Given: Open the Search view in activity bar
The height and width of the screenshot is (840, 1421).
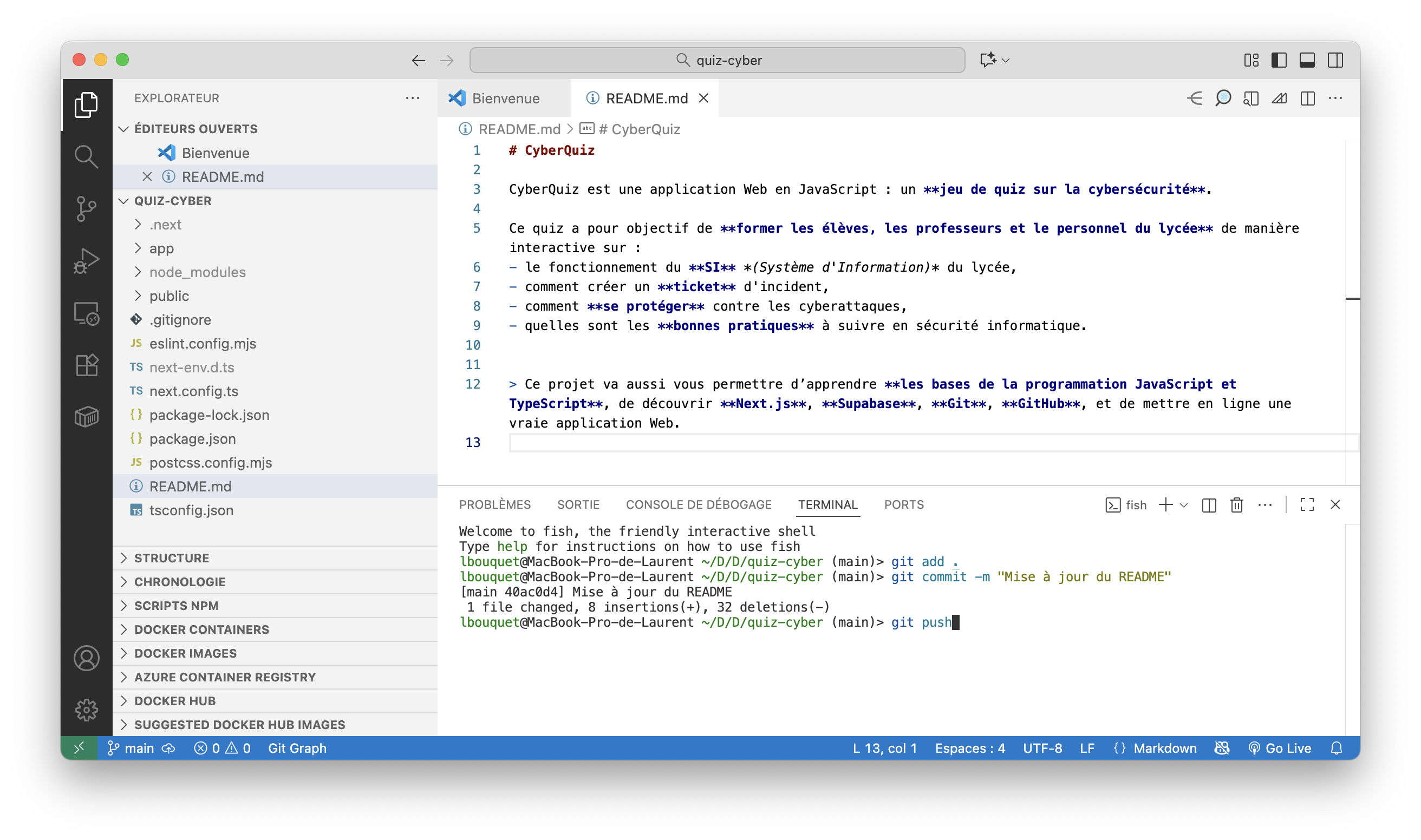Looking at the screenshot, I should (x=86, y=157).
